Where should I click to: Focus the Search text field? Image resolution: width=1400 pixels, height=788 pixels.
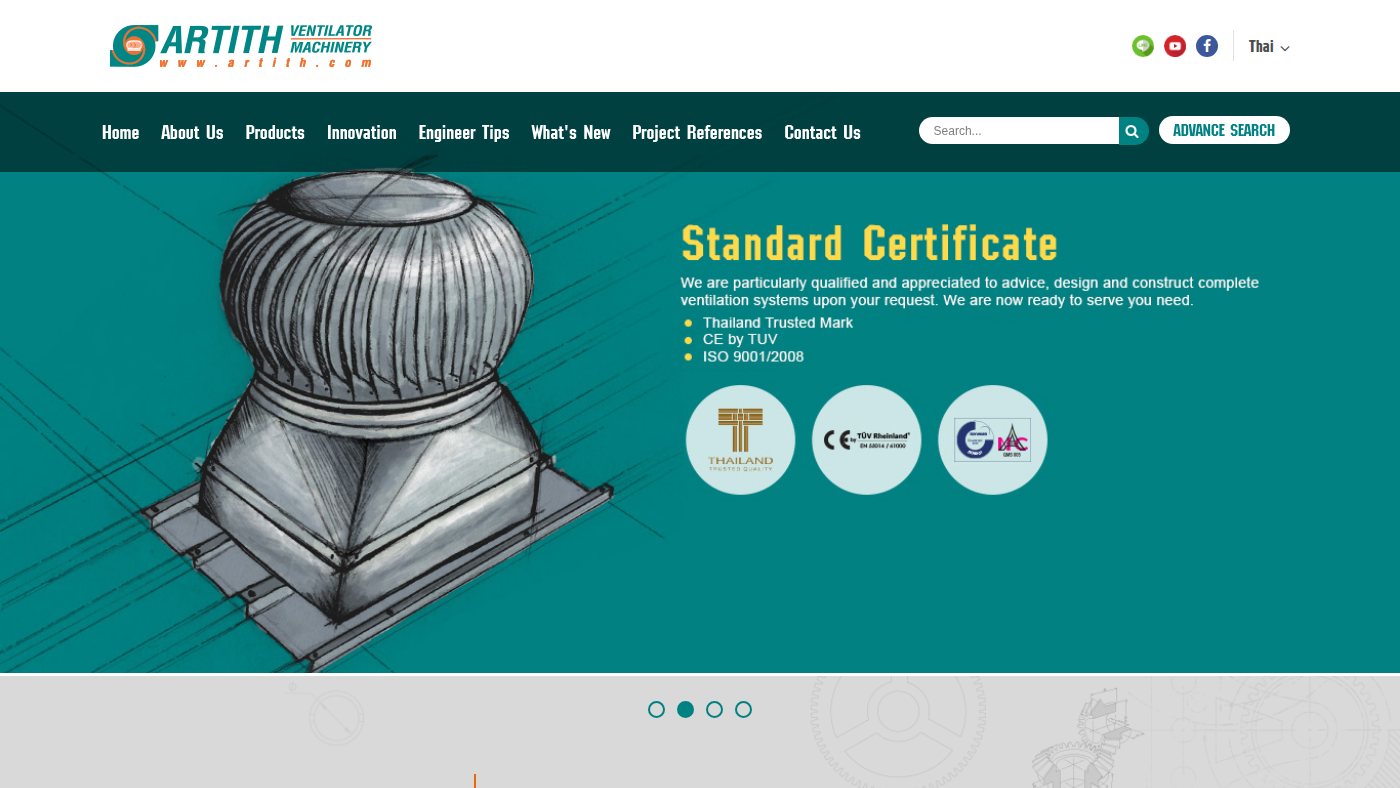(1019, 131)
